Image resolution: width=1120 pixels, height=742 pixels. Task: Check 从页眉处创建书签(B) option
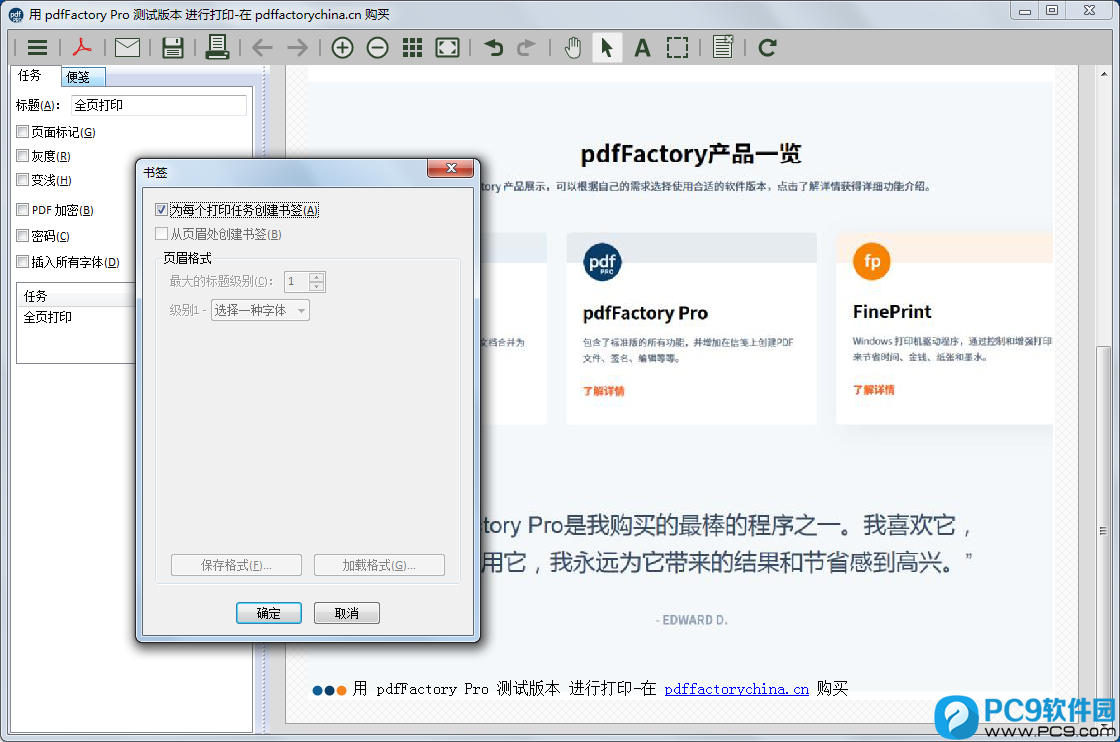click(x=161, y=234)
